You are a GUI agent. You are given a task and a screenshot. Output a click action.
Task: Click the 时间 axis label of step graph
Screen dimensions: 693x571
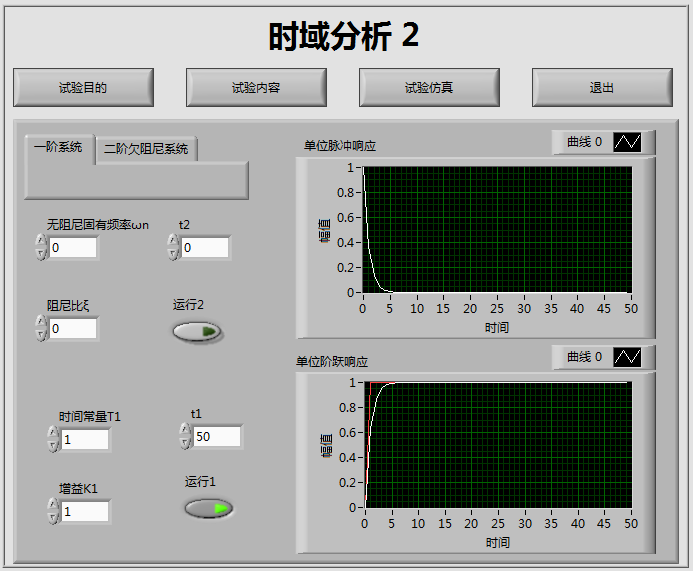(498, 542)
